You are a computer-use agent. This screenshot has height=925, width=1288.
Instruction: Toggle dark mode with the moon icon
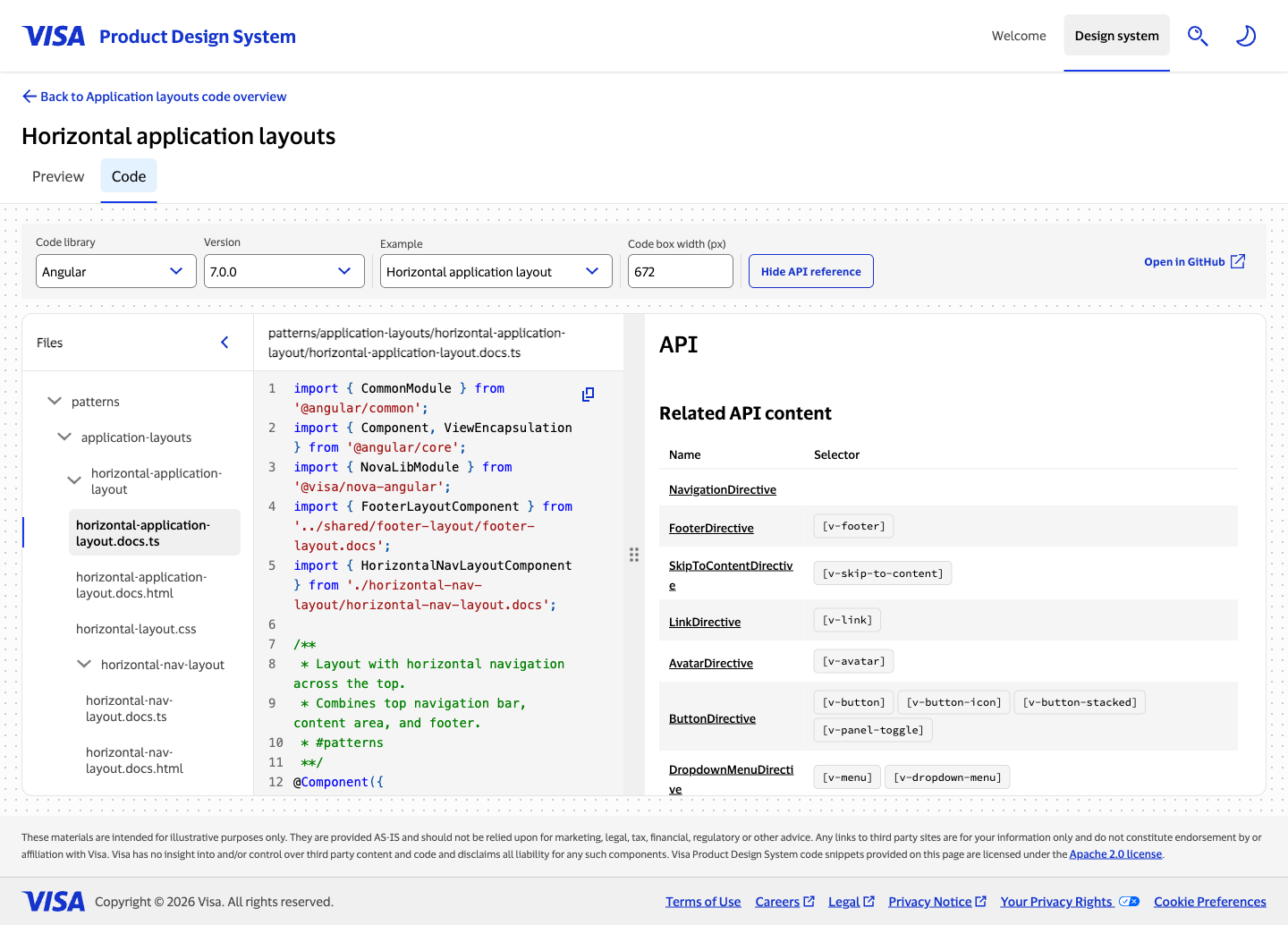pyautogui.click(x=1246, y=36)
